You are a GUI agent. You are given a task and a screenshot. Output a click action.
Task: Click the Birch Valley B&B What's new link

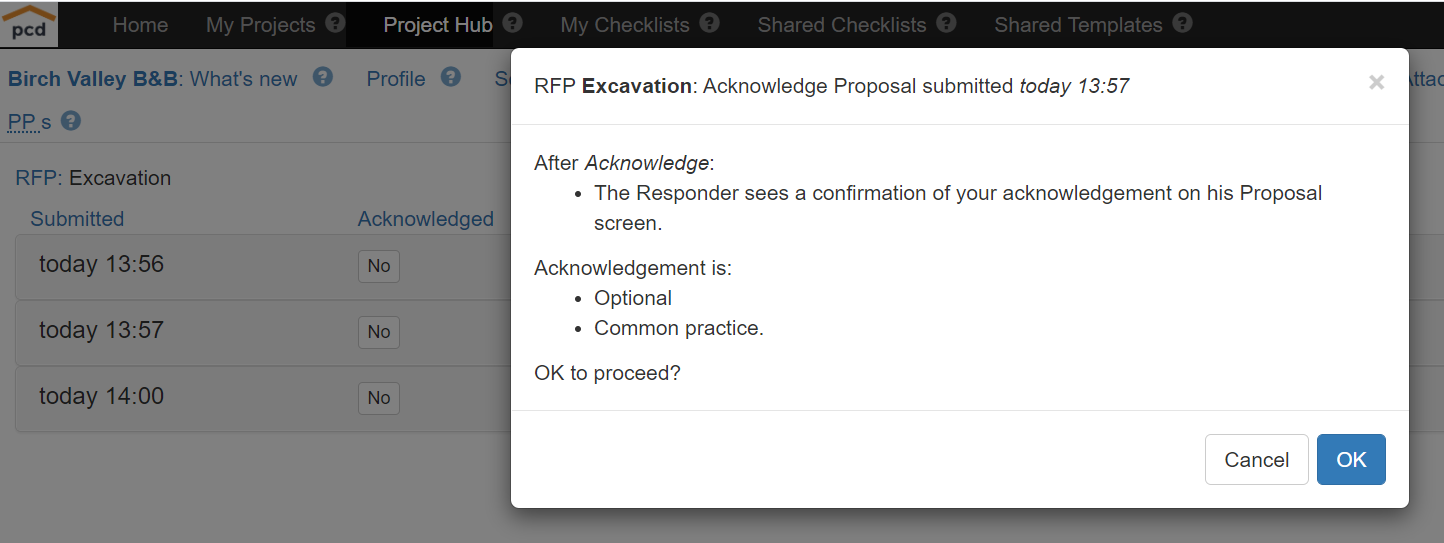[x=153, y=79]
